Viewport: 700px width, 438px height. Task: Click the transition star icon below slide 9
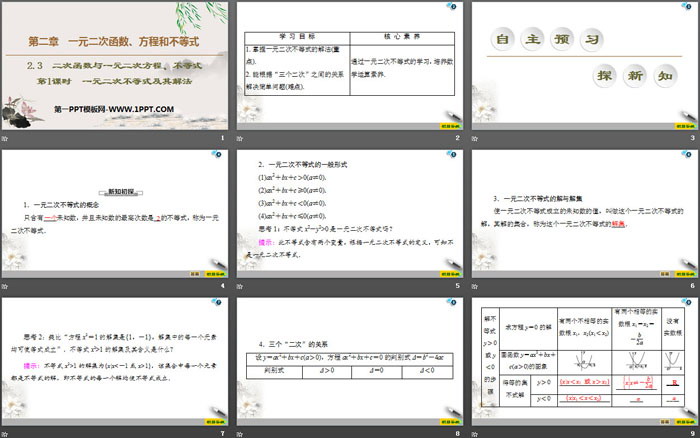coord(474,433)
